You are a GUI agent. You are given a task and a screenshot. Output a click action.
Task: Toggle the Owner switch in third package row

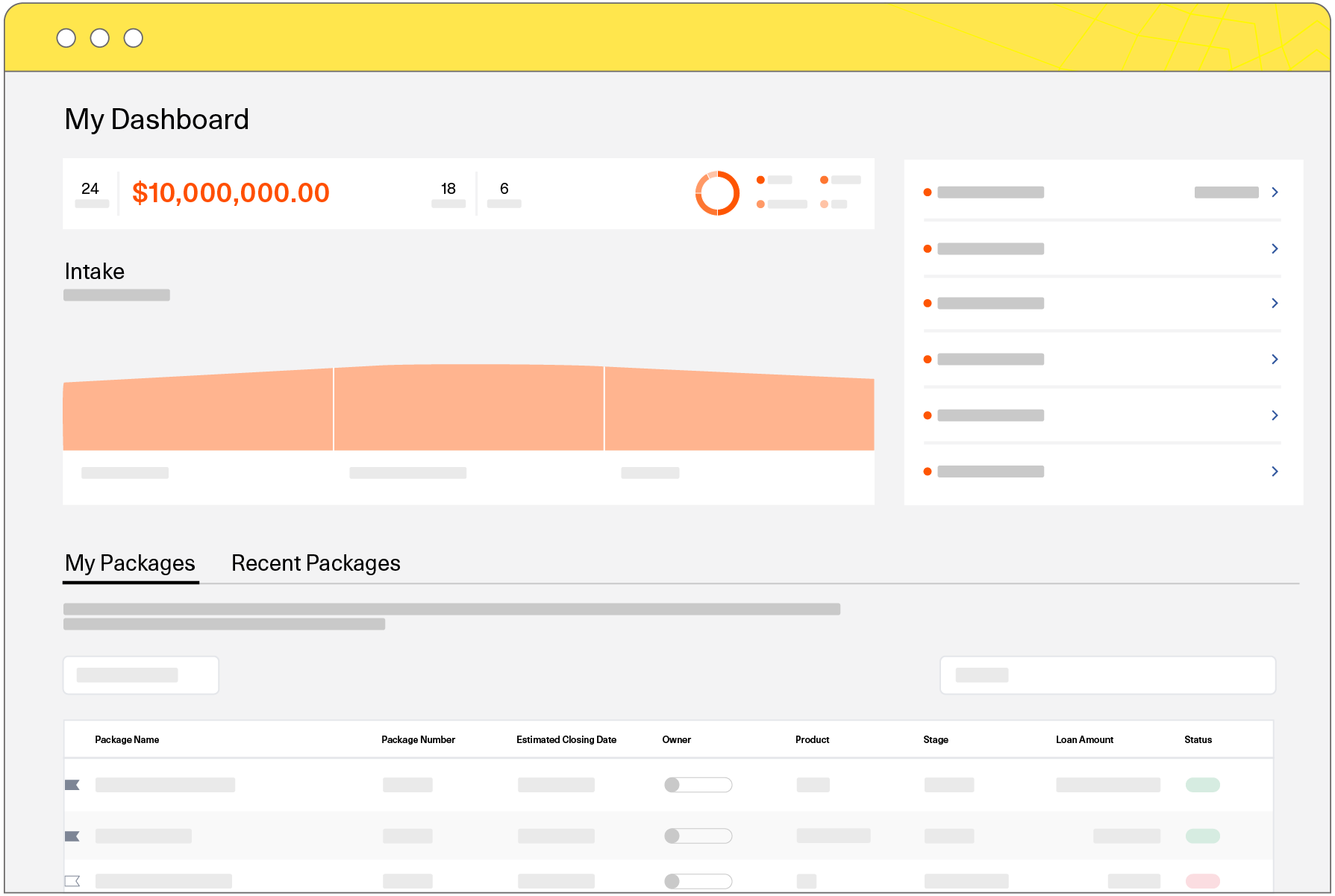click(698, 881)
